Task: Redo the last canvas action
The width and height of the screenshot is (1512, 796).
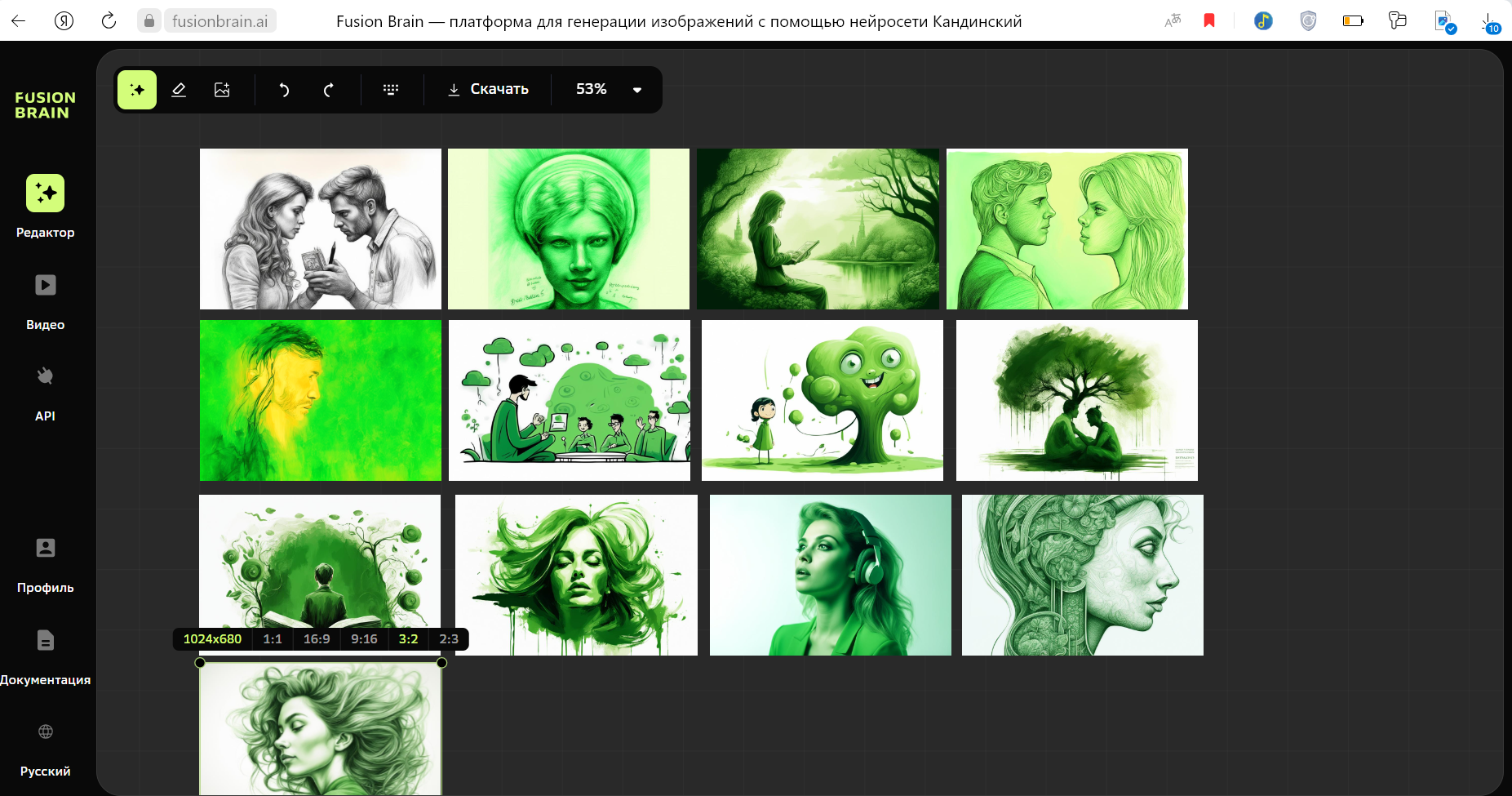Action: (328, 90)
